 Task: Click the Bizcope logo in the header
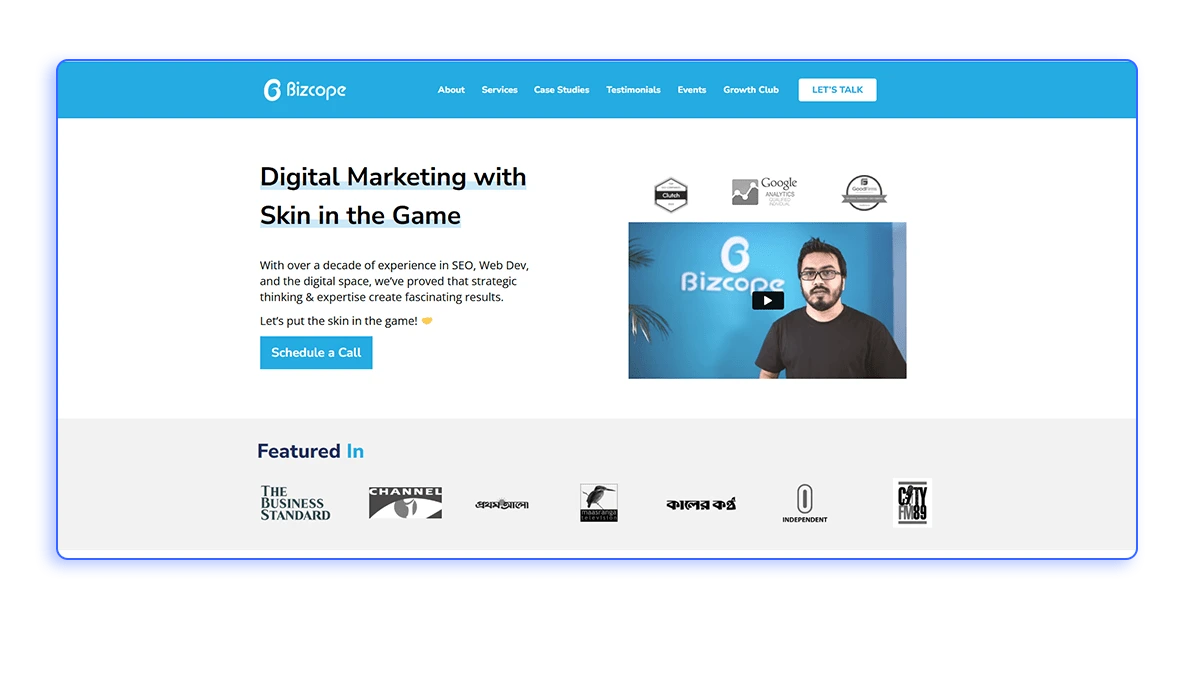(305, 90)
